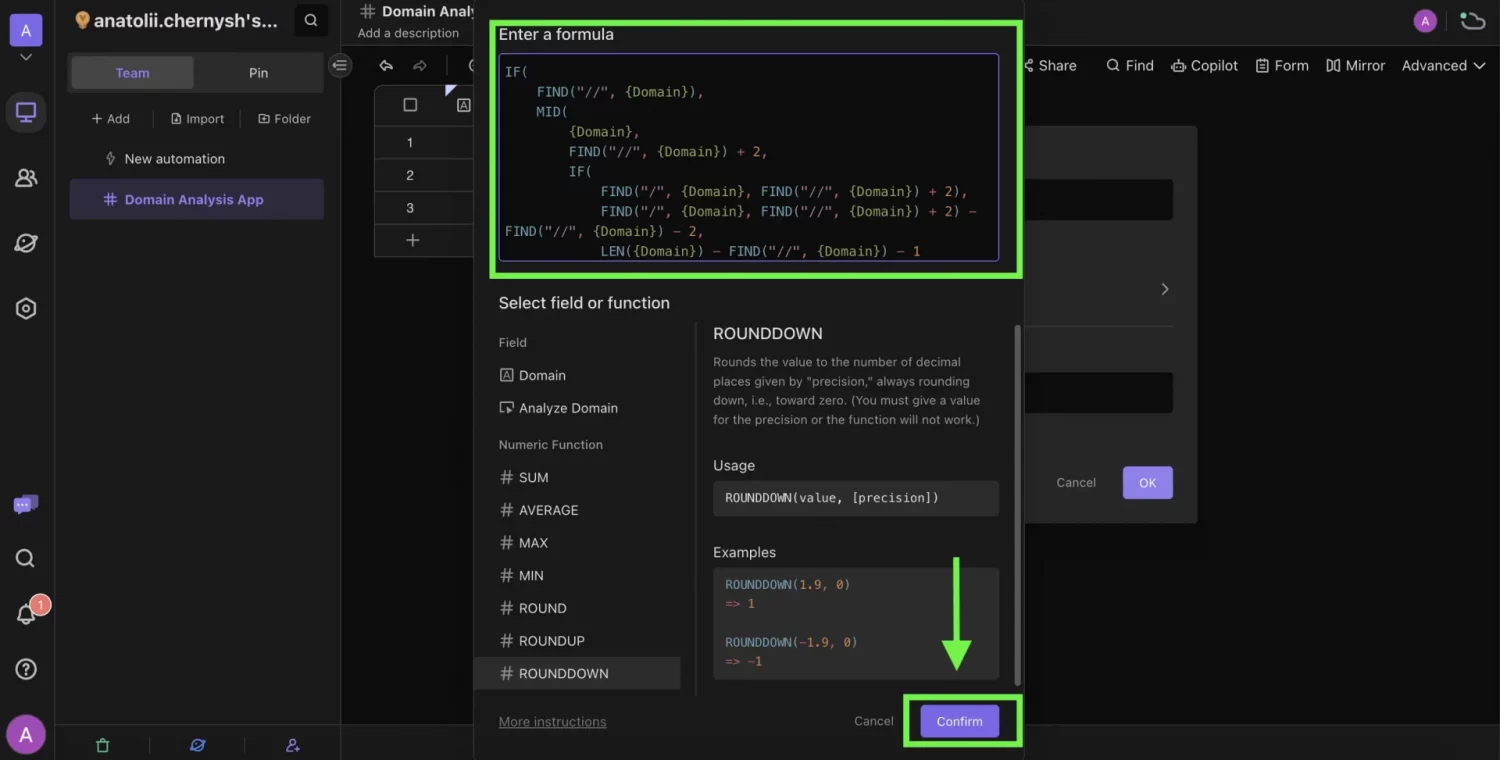Open the New automation item
The width and height of the screenshot is (1500, 760).
pyautogui.click(x=196, y=159)
